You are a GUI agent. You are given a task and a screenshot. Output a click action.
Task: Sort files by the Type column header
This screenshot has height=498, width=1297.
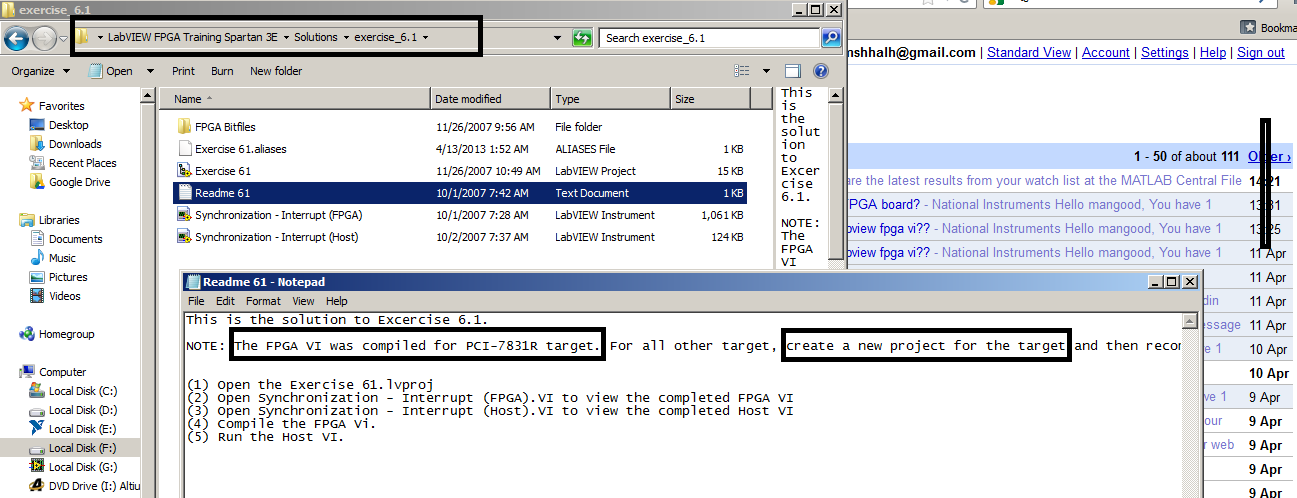coord(610,99)
